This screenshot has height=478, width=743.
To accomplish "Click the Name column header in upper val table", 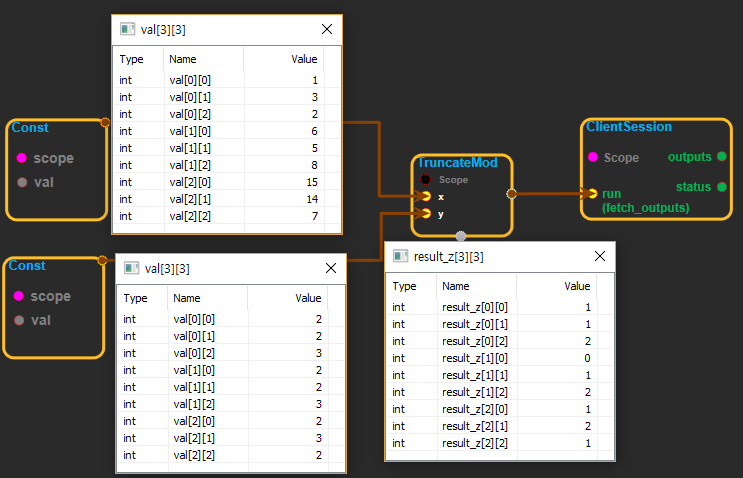I will click(x=183, y=60).
